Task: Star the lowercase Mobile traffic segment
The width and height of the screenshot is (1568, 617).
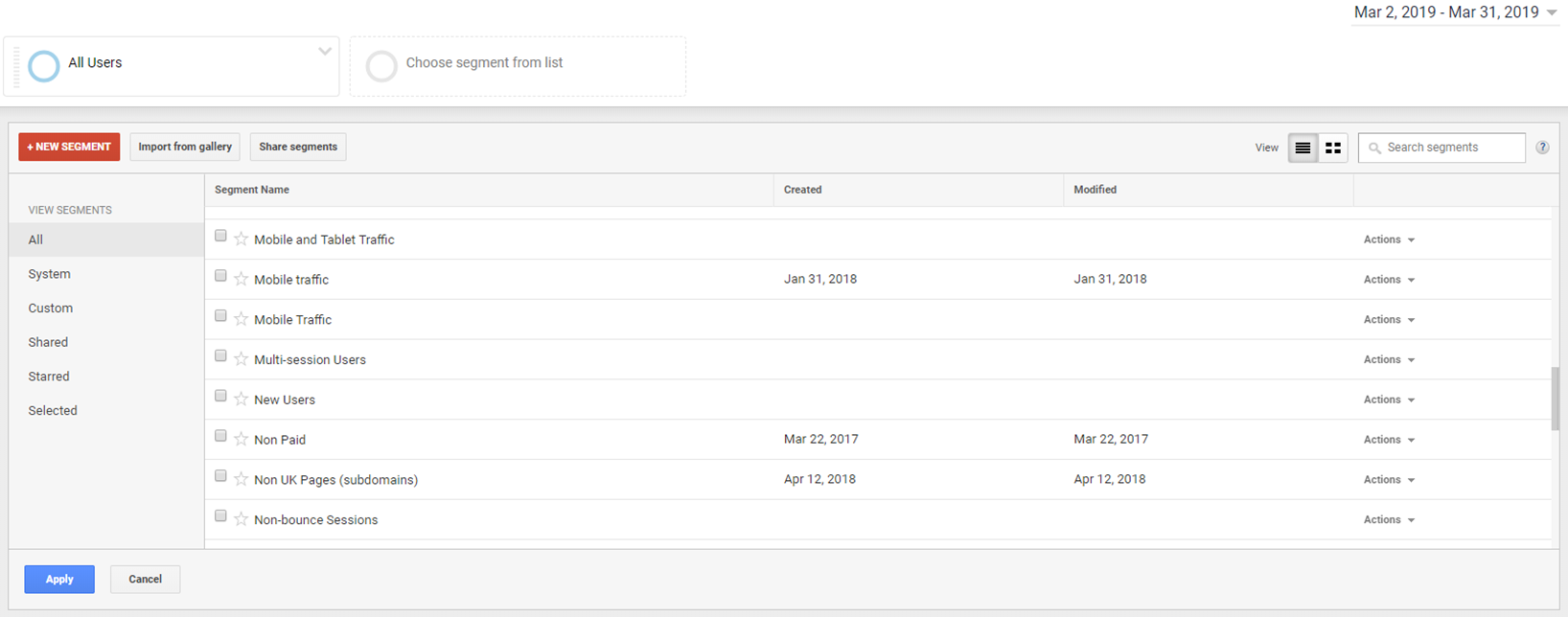Action: pos(242,279)
